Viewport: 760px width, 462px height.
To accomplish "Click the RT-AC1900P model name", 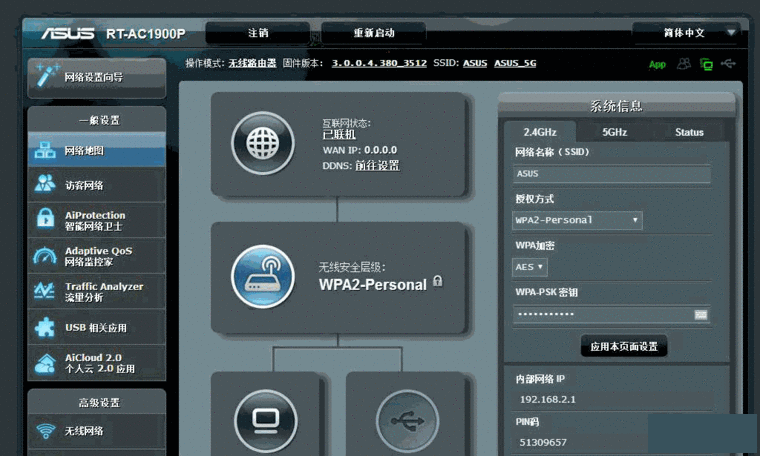I will click(145, 34).
